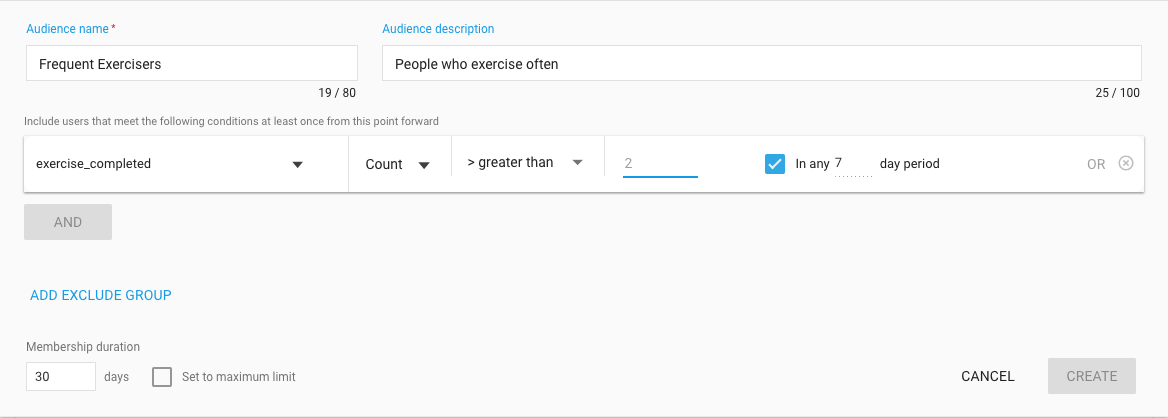Enable Set to maximum limit checkbox
The width and height of the screenshot is (1168, 418).
(162, 377)
